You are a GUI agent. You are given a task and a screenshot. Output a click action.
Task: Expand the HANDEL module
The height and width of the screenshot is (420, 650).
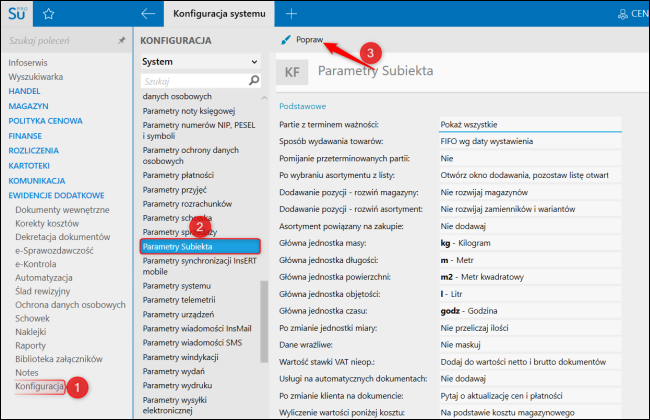pyautogui.click(x=24, y=91)
